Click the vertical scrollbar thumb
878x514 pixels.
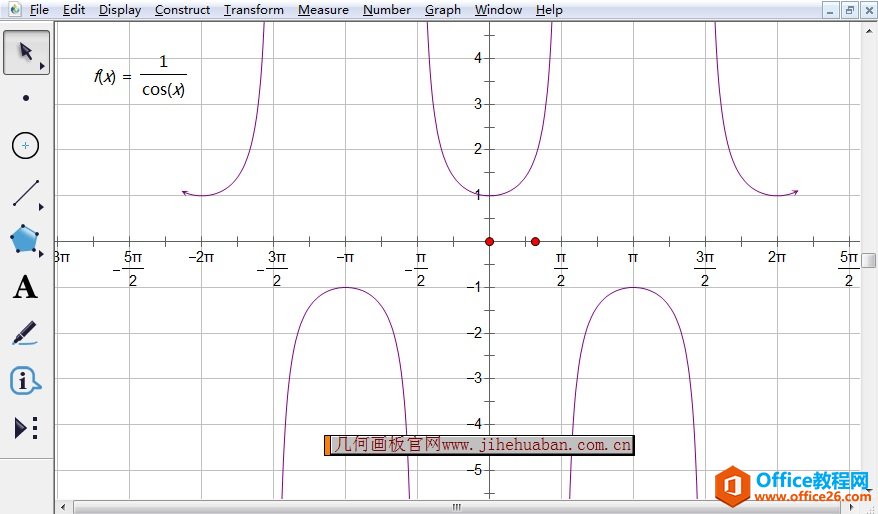pyautogui.click(x=868, y=260)
